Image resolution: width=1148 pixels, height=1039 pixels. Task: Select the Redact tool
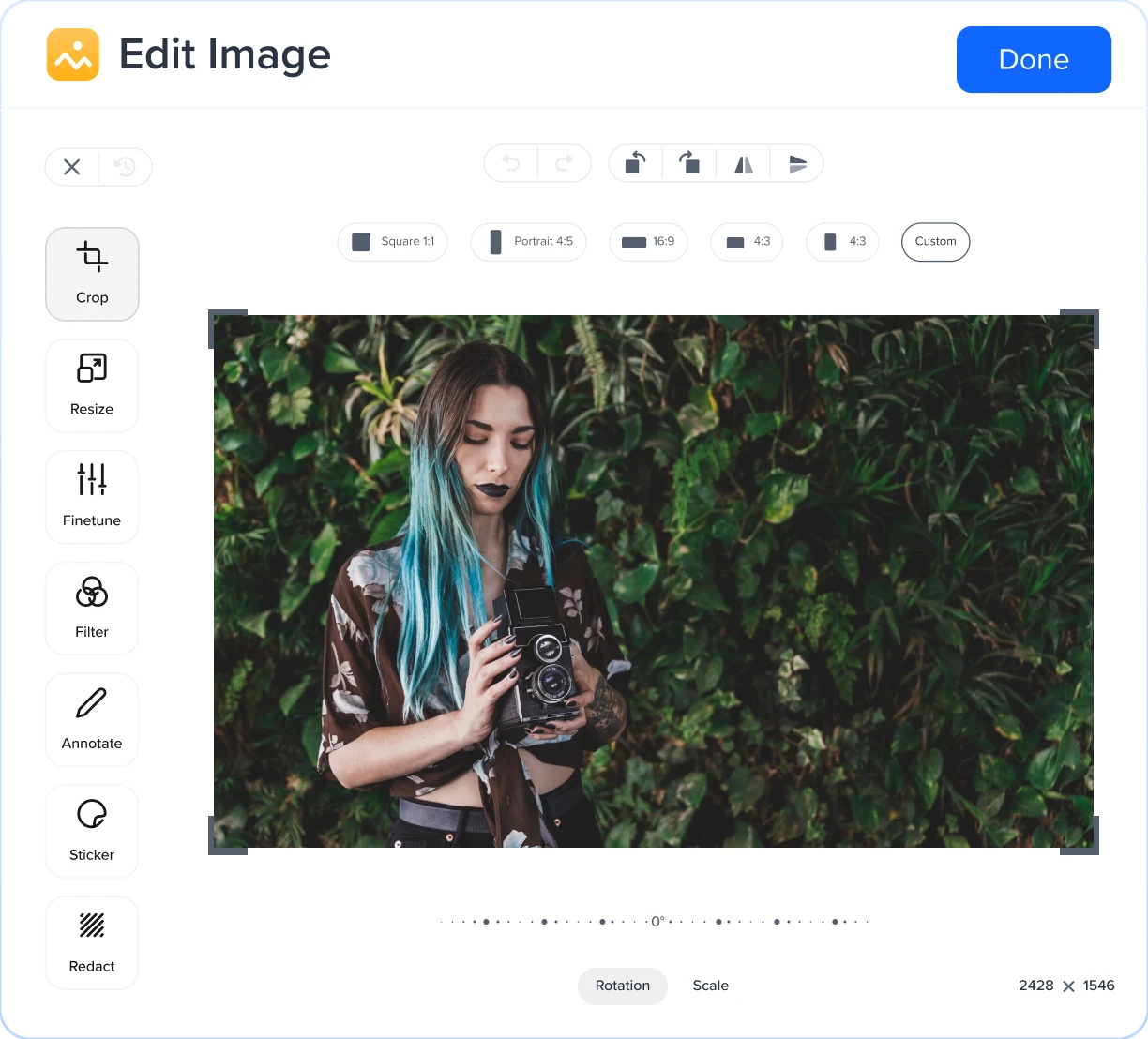[x=92, y=943]
